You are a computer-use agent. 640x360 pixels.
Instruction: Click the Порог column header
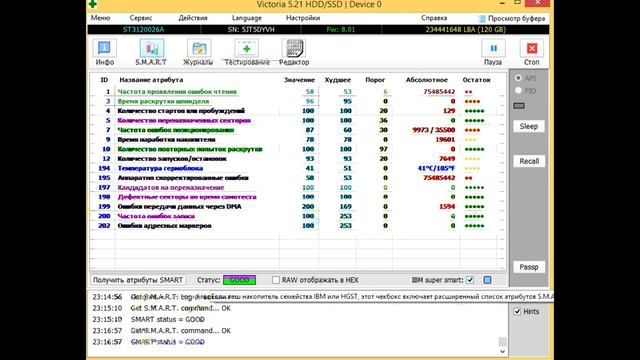click(375, 80)
